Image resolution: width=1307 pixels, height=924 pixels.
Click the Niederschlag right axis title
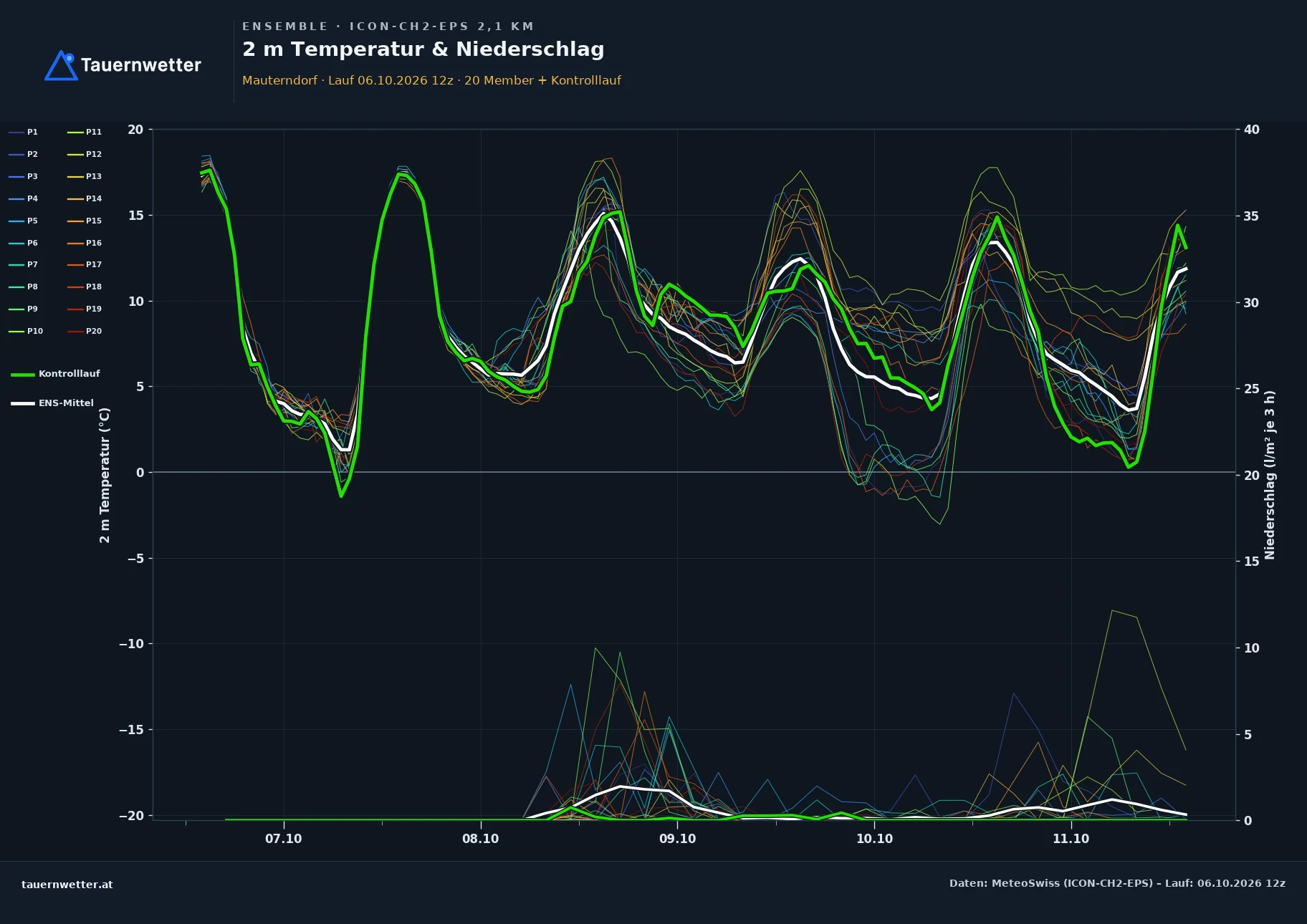(x=1270, y=475)
